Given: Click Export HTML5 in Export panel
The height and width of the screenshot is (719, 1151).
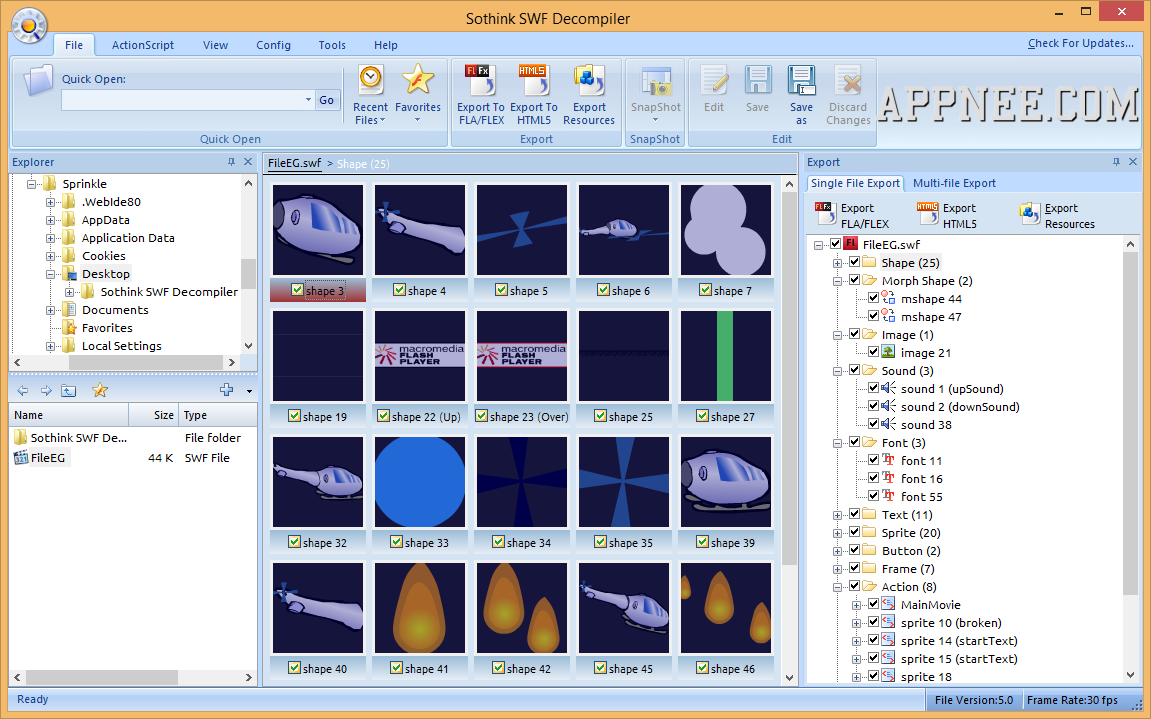Looking at the screenshot, I should (x=946, y=216).
